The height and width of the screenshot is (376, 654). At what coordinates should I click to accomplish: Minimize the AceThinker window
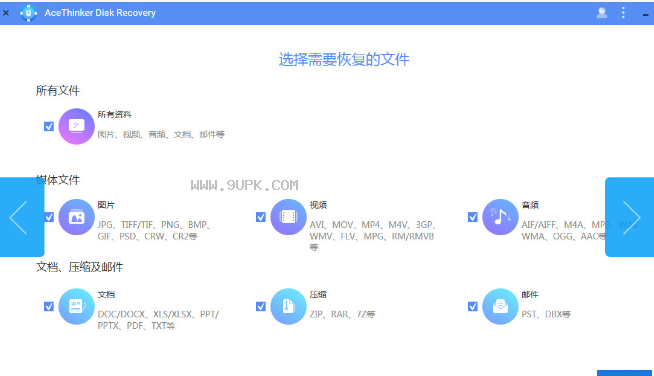645,15
